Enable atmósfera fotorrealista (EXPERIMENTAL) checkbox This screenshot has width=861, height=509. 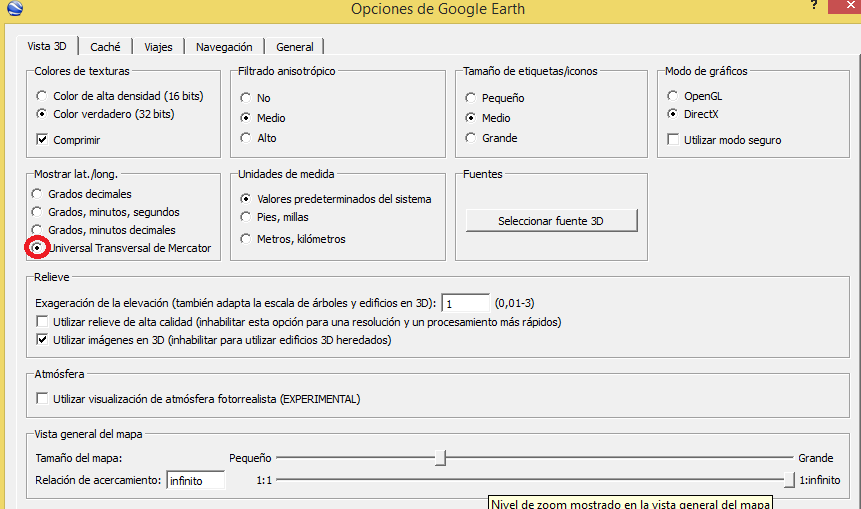pos(42,398)
